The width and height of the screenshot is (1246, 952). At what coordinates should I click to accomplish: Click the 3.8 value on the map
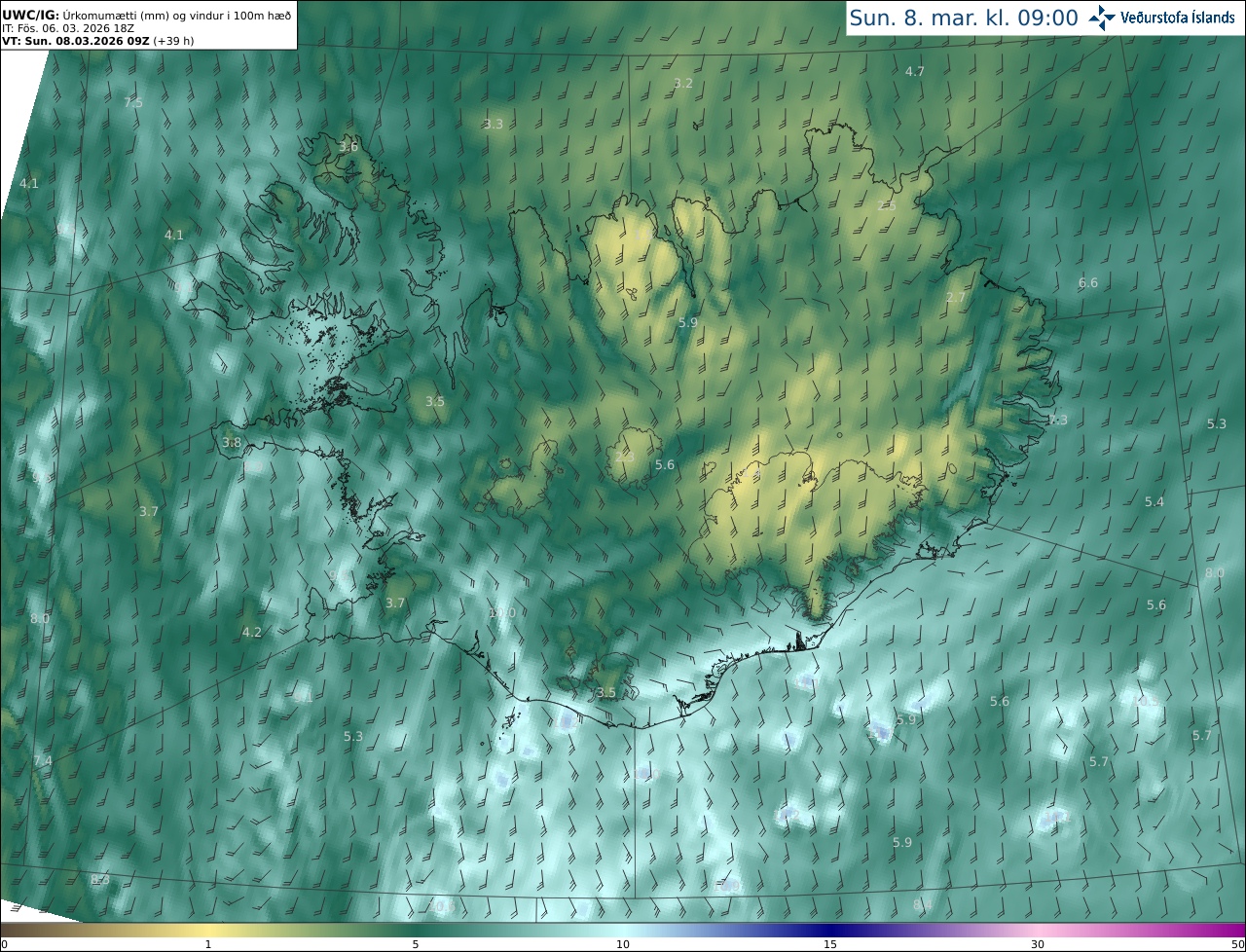(232, 443)
